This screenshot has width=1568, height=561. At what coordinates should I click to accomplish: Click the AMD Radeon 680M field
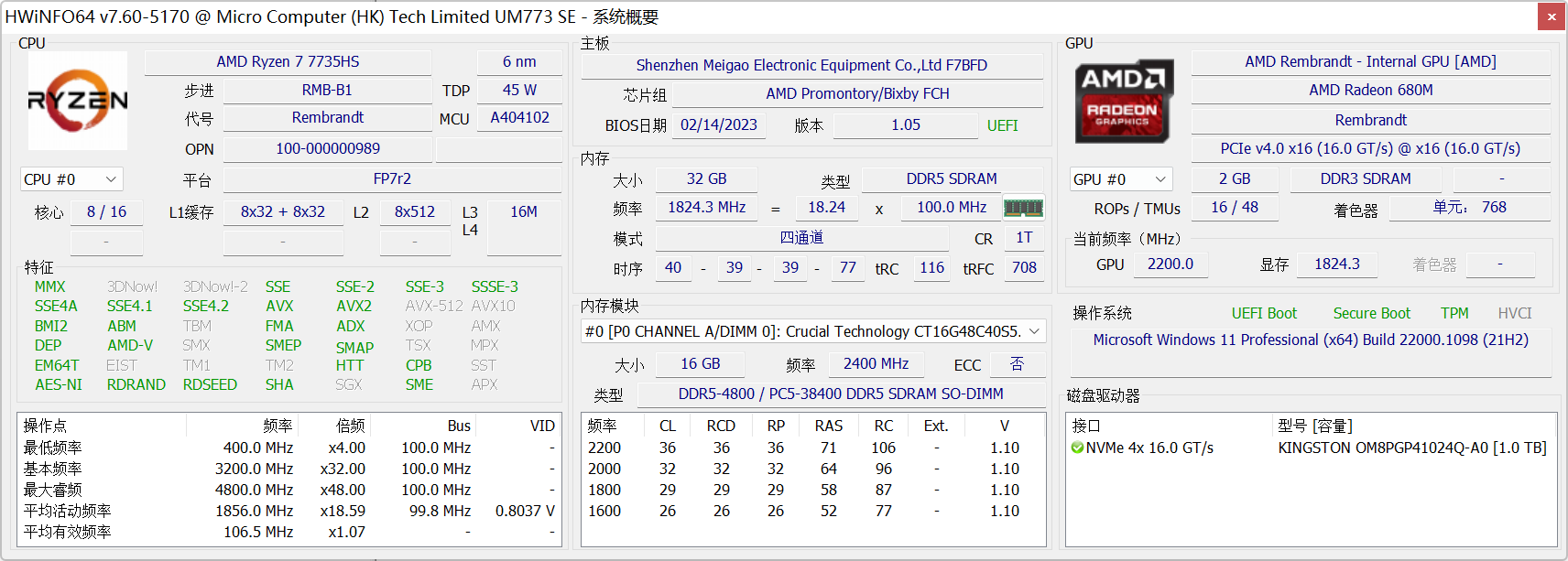pyautogui.click(x=1370, y=90)
